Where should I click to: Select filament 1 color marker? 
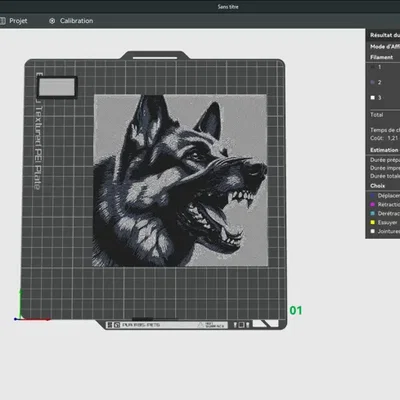click(x=373, y=67)
